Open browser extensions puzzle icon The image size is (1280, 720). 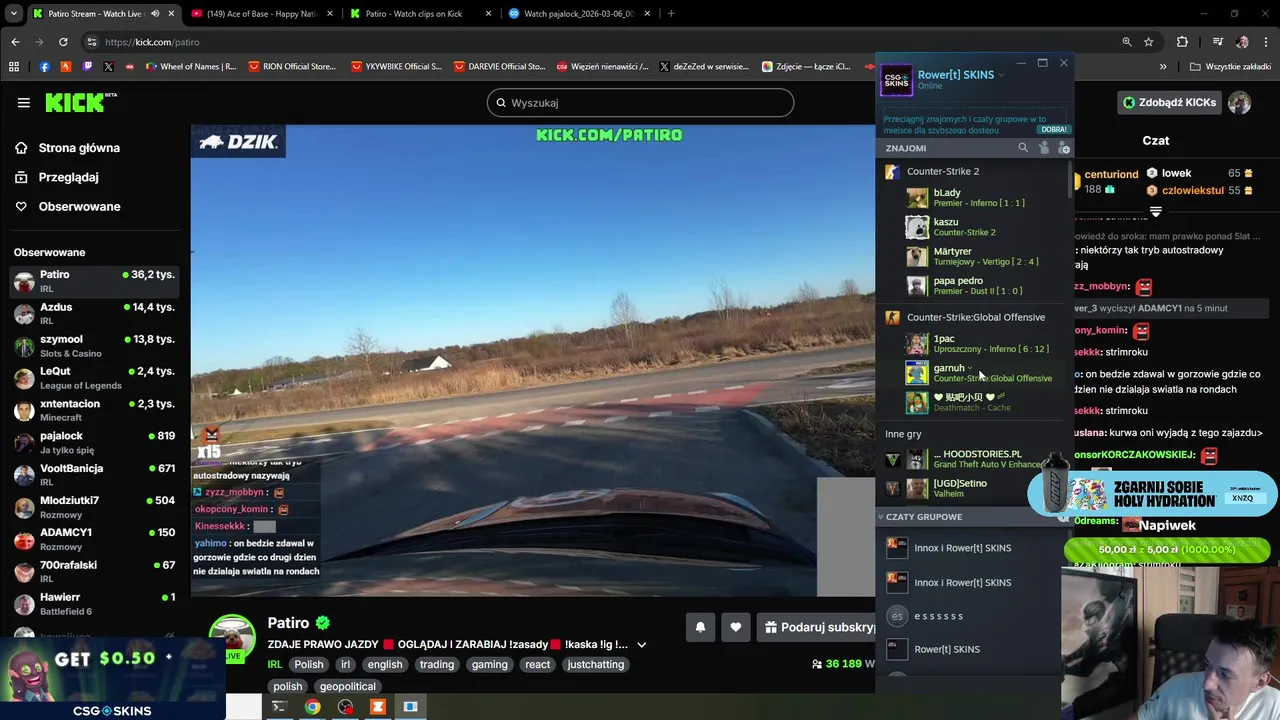coord(1183,42)
